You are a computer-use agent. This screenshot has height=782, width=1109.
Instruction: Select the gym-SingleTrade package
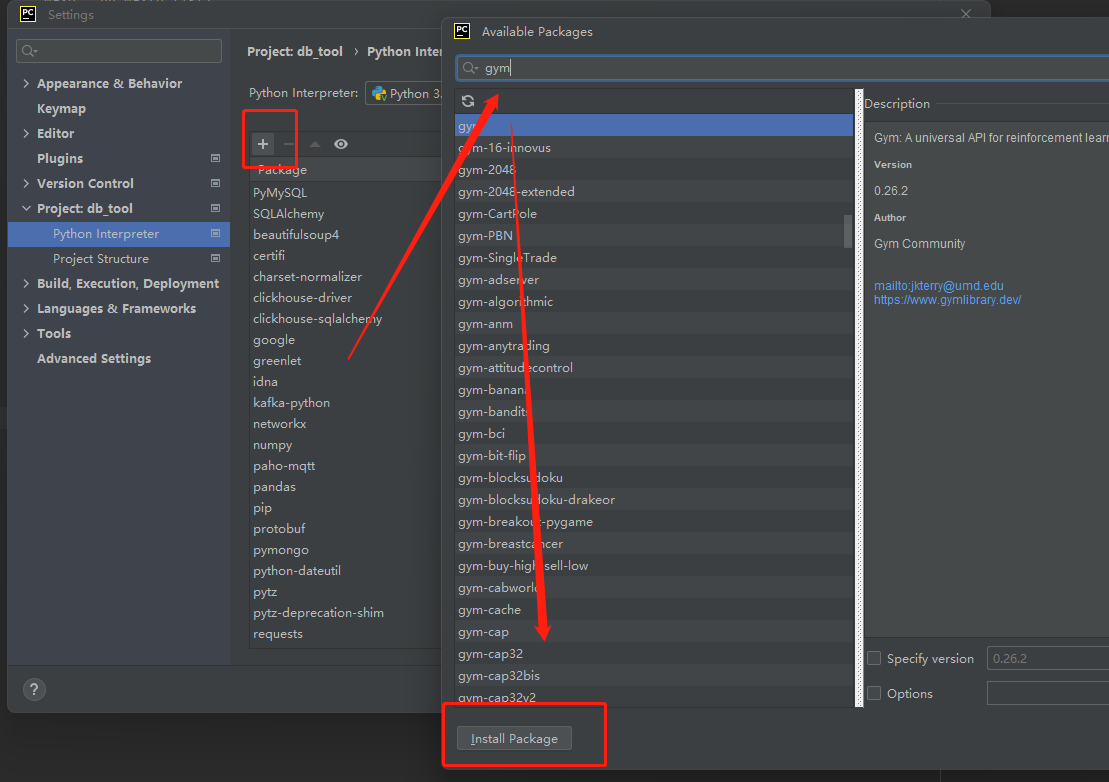pos(654,257)
